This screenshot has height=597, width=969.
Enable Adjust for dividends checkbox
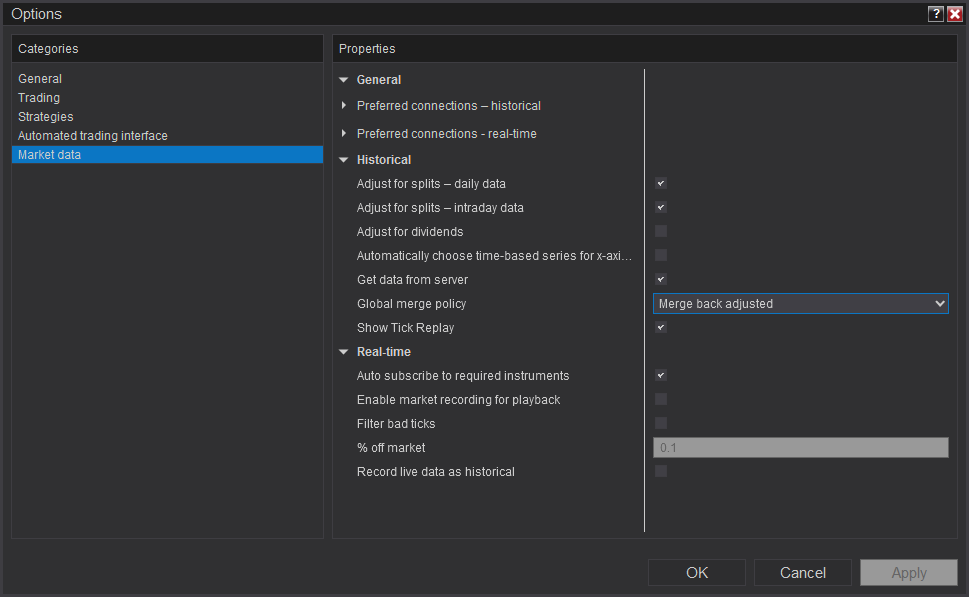(x=661, y=232)
